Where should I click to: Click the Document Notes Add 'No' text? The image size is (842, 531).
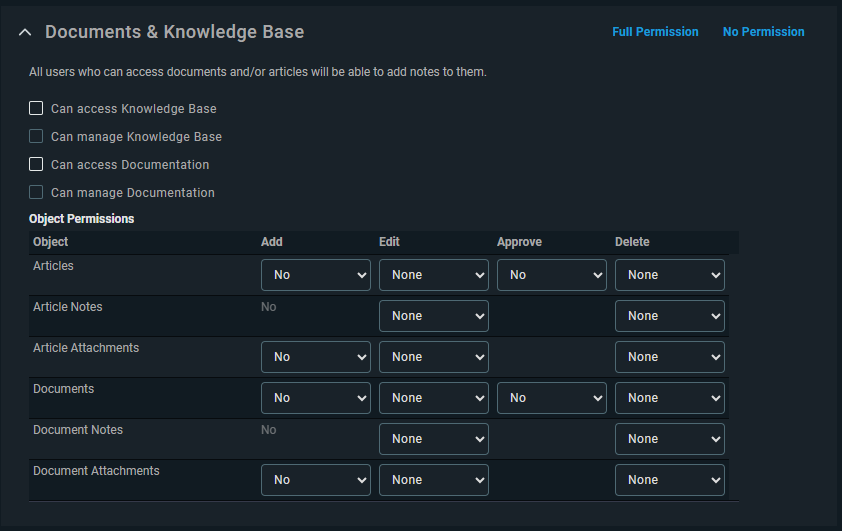[x=268, y=430]
